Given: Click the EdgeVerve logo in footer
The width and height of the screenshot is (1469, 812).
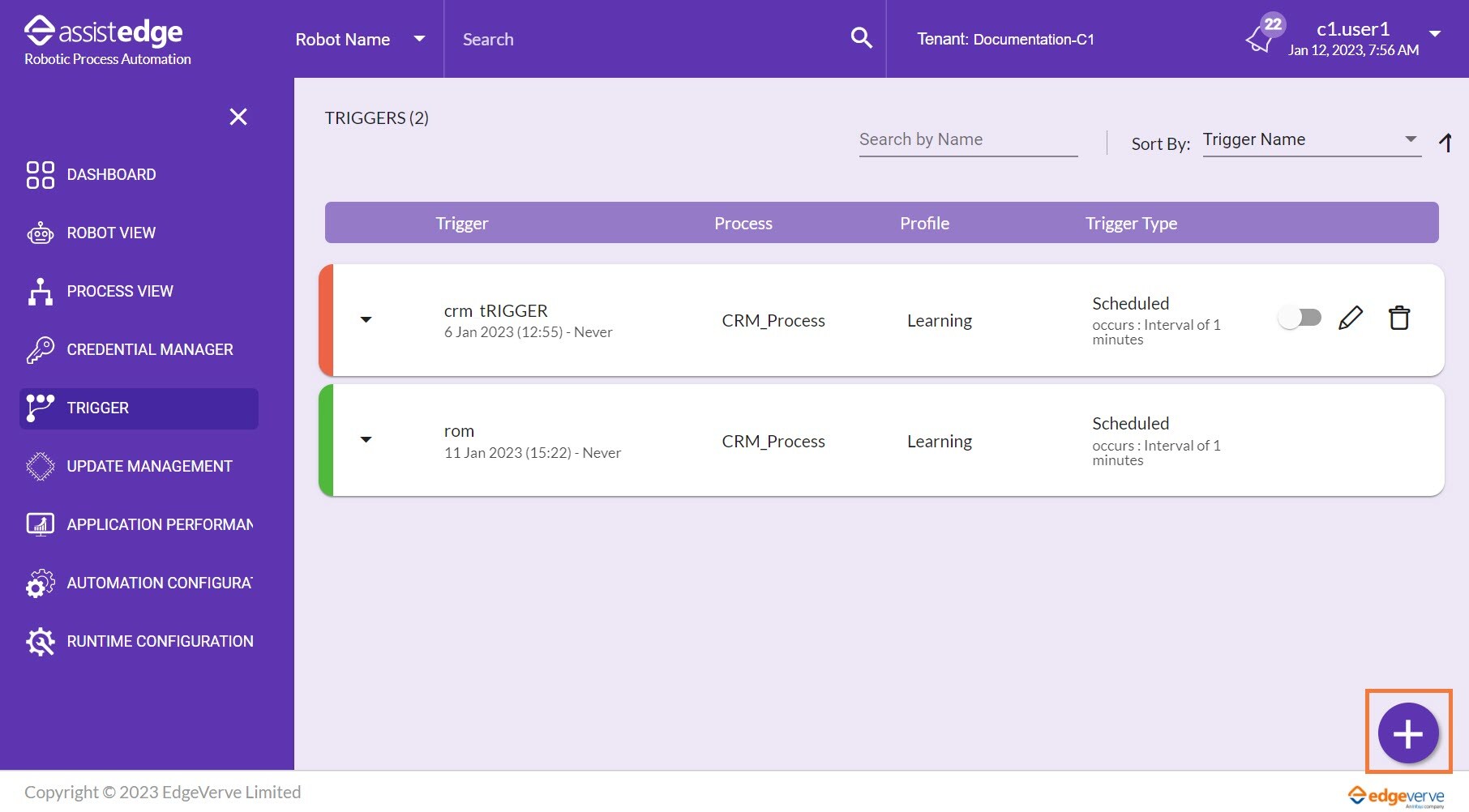Looking at the screenshot, I should (1396, 796).
